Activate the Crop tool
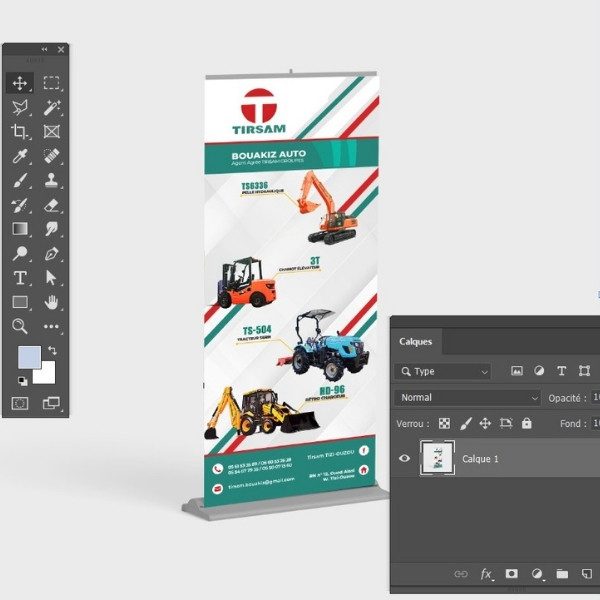 (x=19, y=132)
